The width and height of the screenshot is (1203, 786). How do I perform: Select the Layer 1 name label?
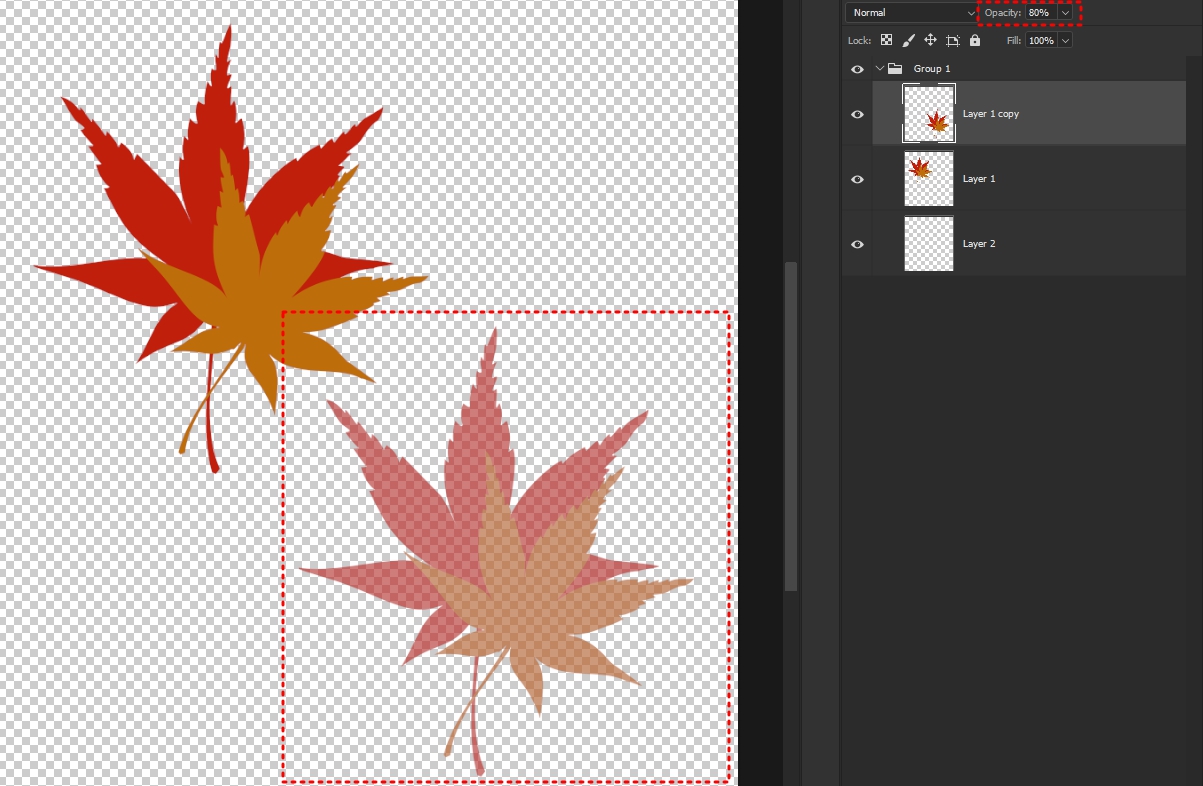click(x=979, y=179)
